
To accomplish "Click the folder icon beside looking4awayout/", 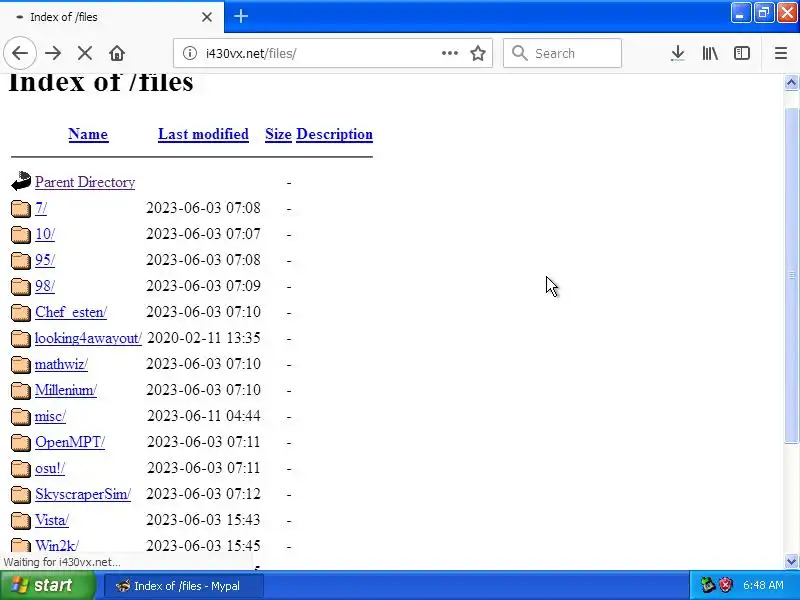I will pyautogui.click(x=20, y=338).
